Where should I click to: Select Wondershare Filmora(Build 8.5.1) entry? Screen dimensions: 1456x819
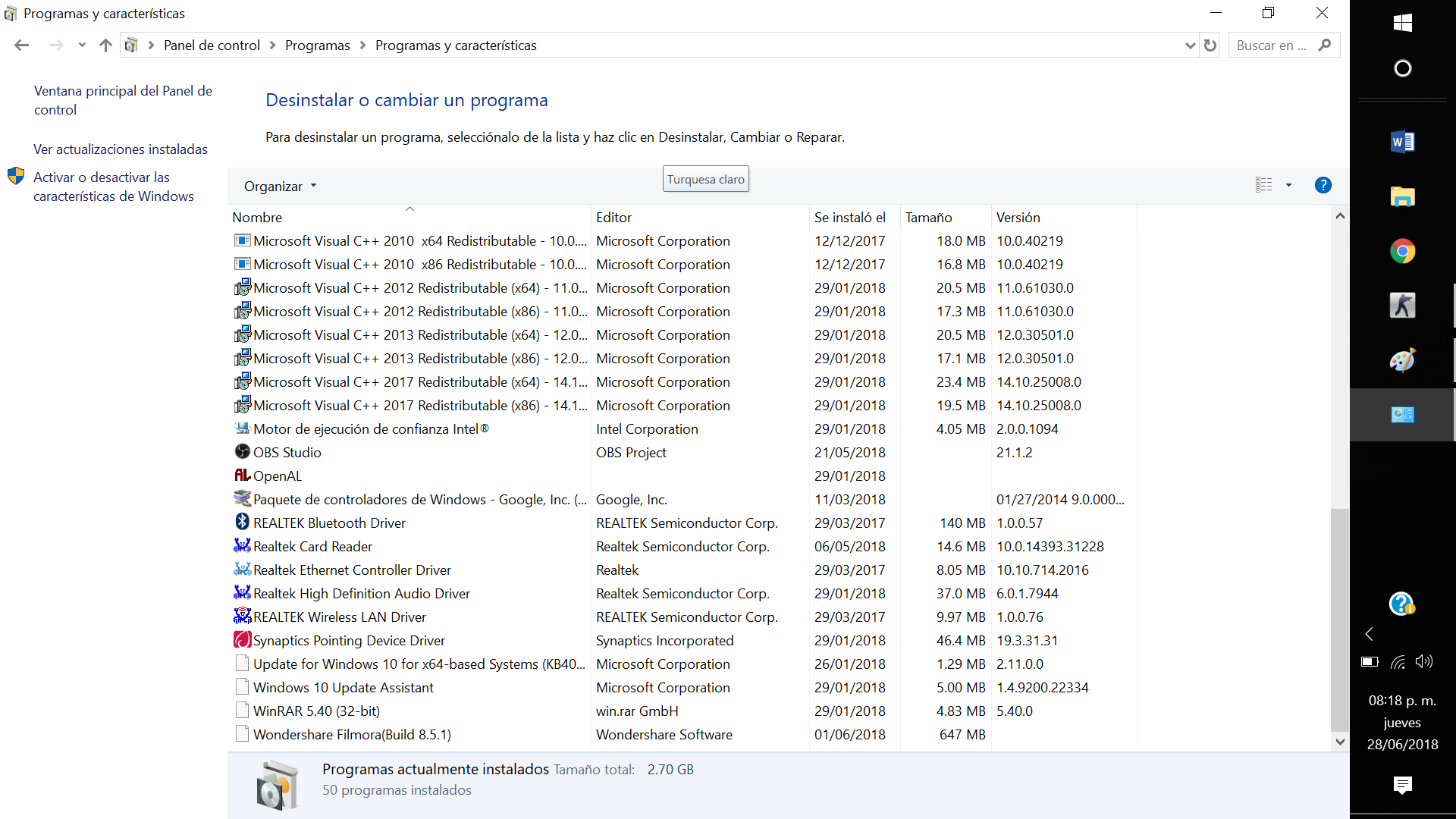point(352,734)
